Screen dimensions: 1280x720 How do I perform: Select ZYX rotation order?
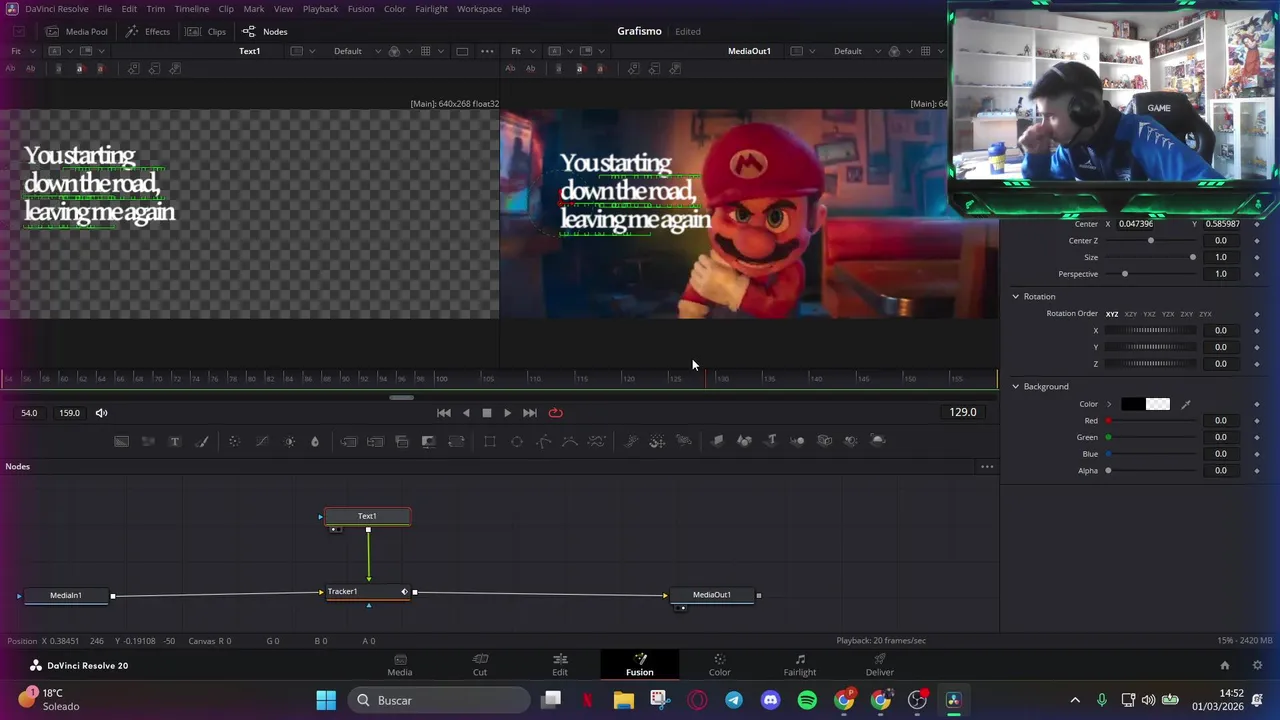(1205, 314)
